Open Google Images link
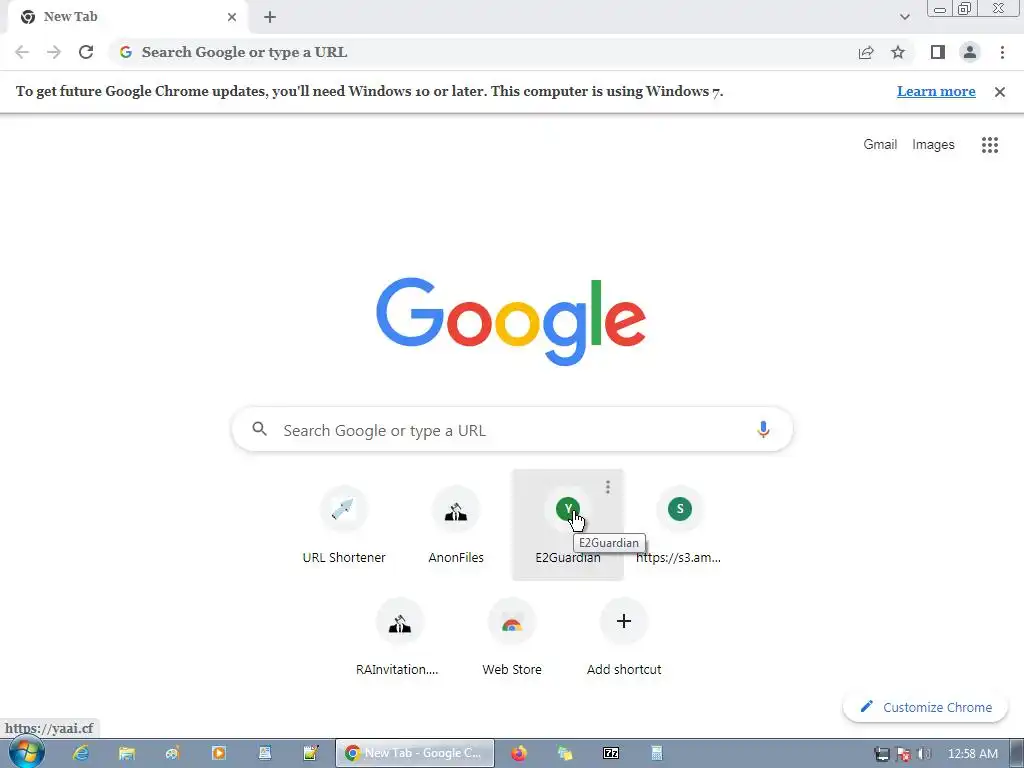 tap(933, 144)
